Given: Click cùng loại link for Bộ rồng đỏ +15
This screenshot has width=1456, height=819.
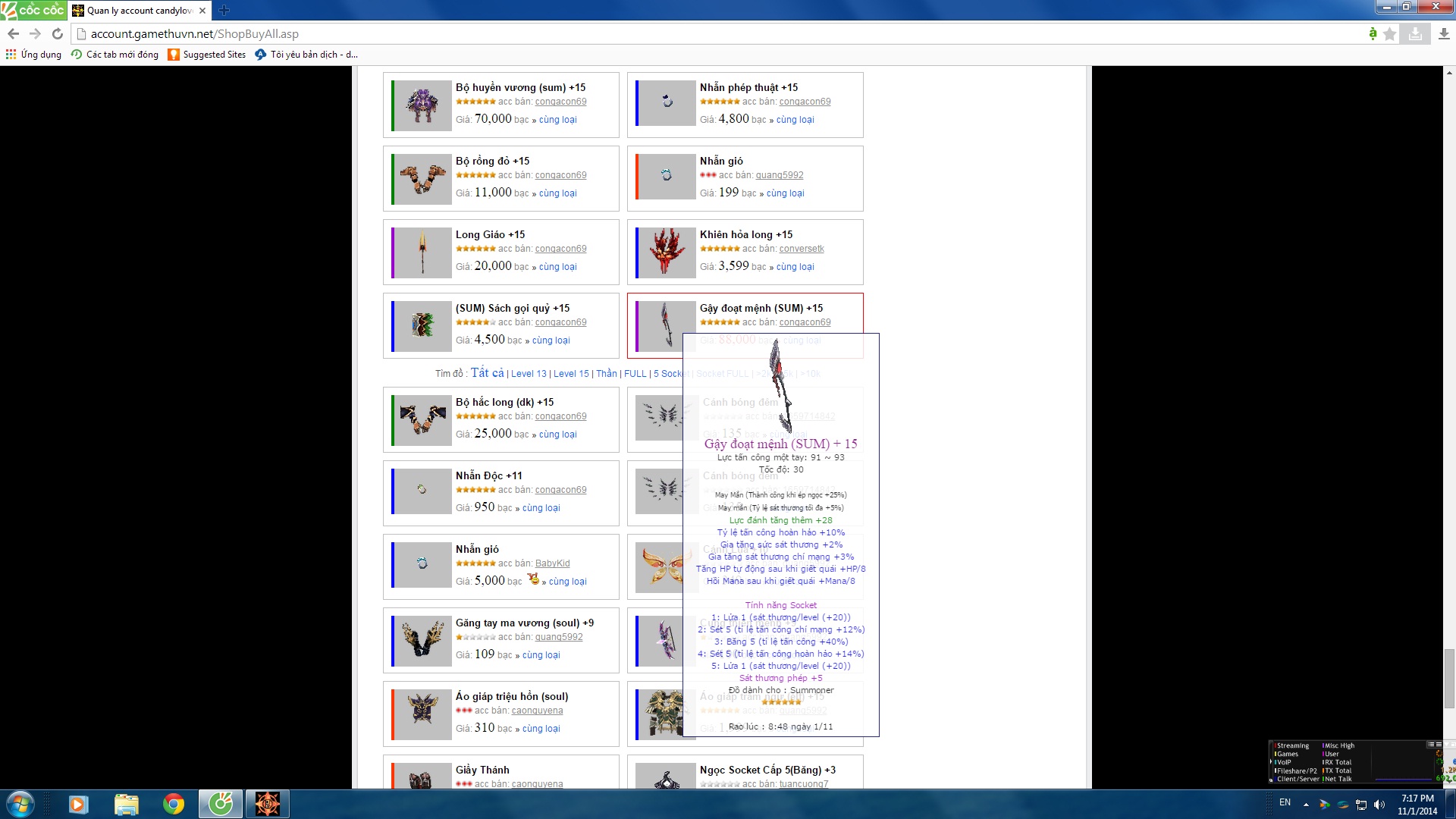Looking at the screenshot, I should tap(557, 193).
